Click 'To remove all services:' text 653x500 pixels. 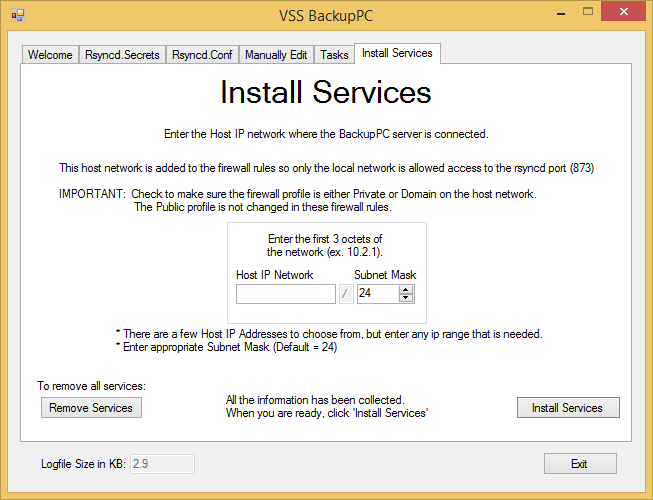92,386
